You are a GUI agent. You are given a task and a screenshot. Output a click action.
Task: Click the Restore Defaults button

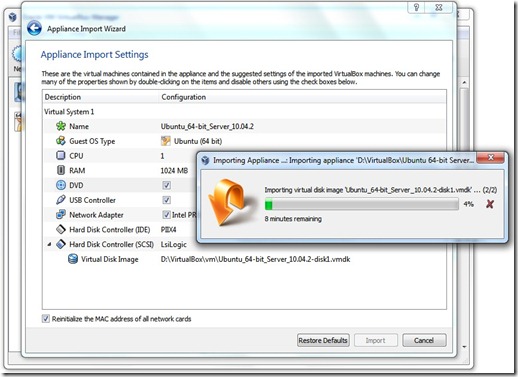pos(323,340)
